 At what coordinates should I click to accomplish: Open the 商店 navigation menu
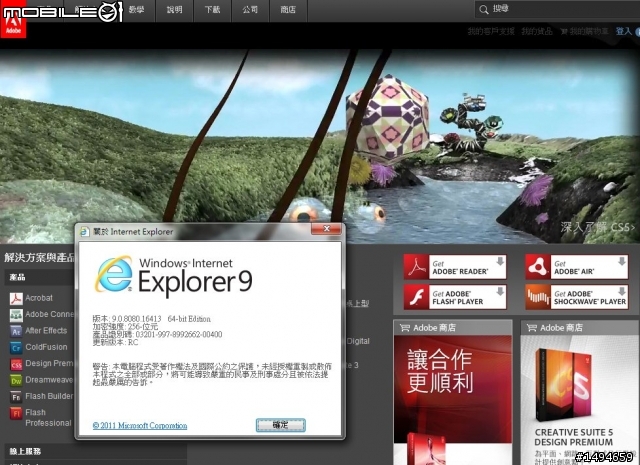tap(288, 10)
